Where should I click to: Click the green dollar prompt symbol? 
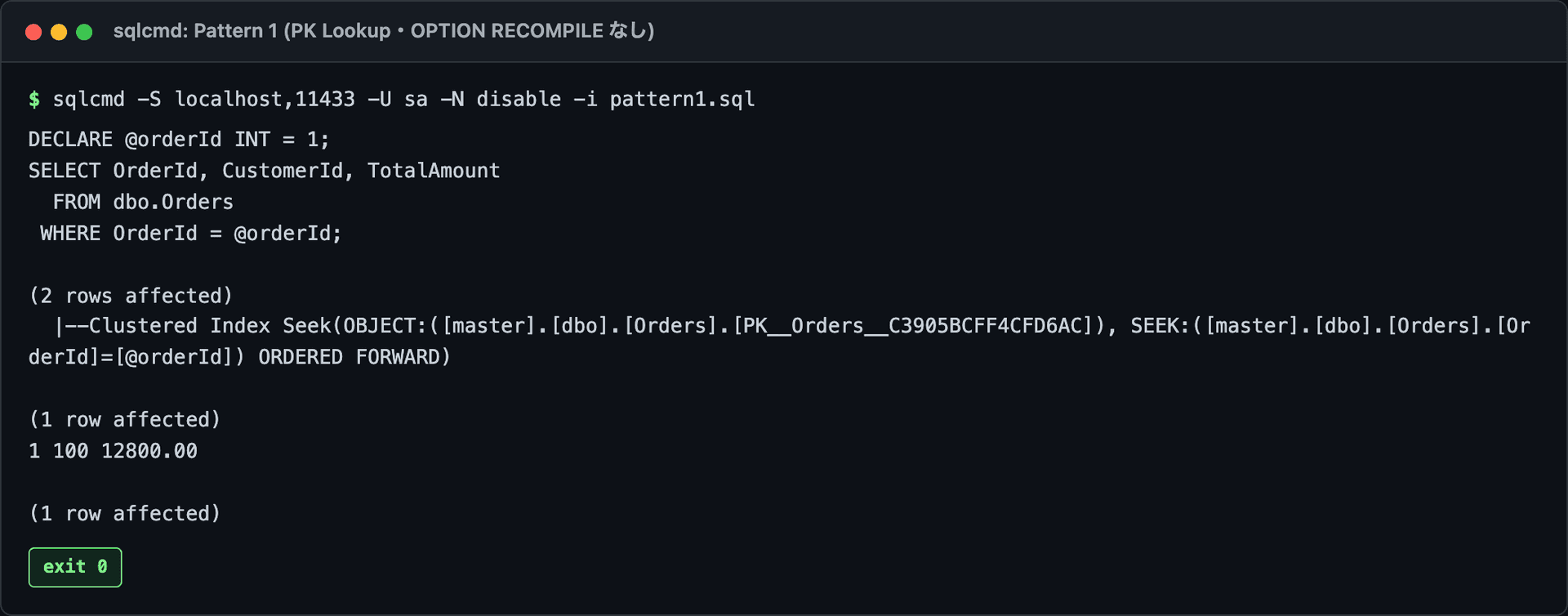(34, 100)
